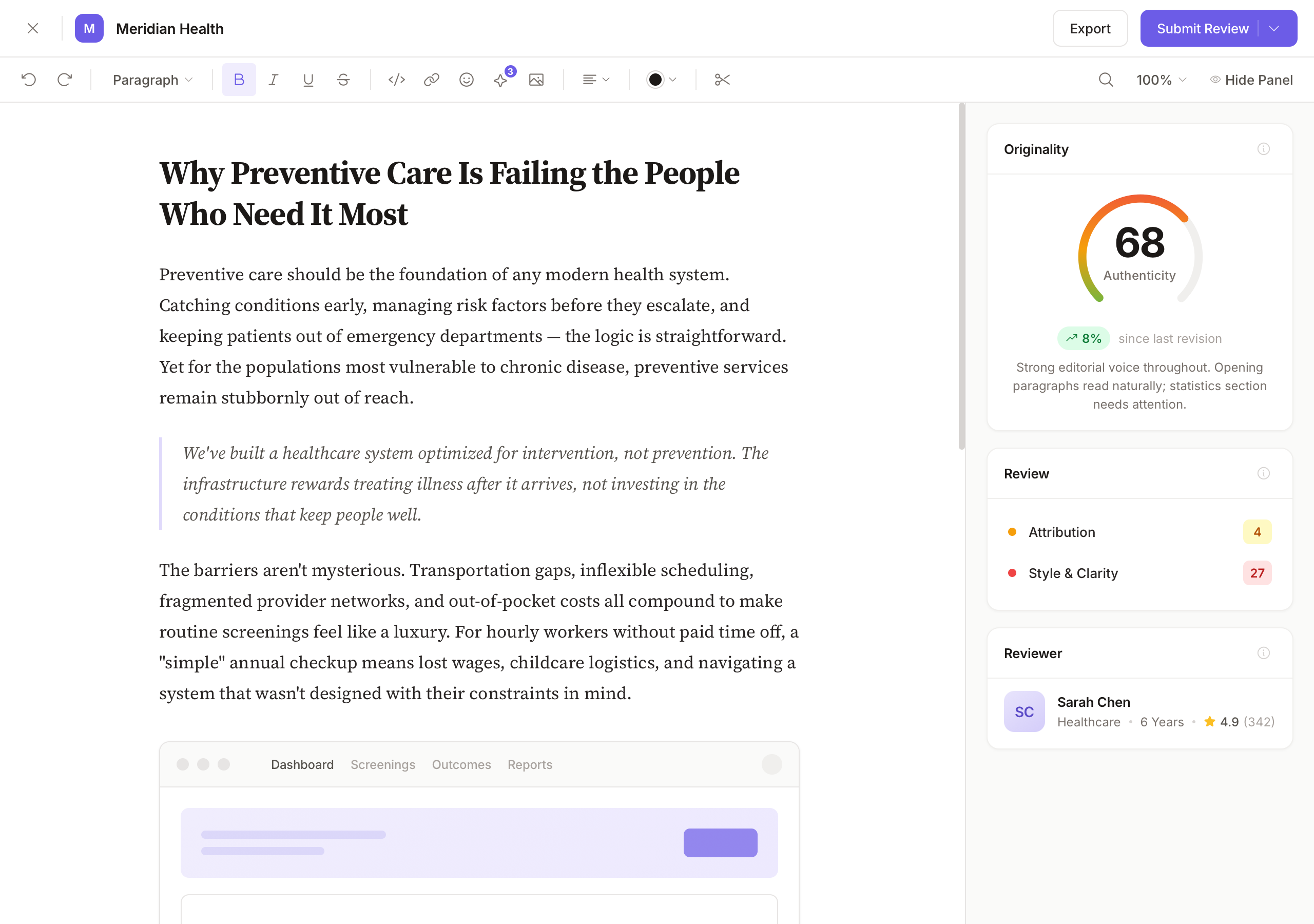
Task: Toggle italic formatting
Action: coord(274,80)
